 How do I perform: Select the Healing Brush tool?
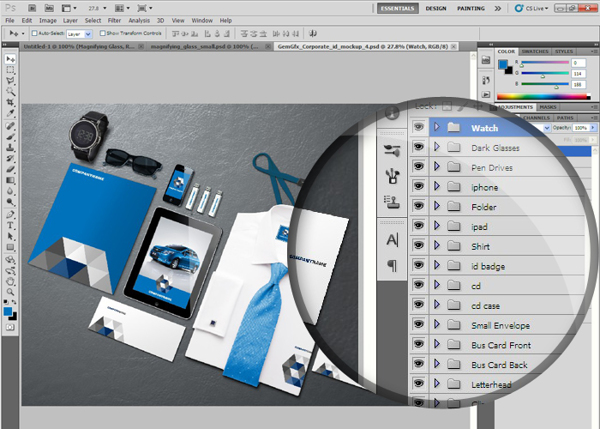[x=10, y=126]
